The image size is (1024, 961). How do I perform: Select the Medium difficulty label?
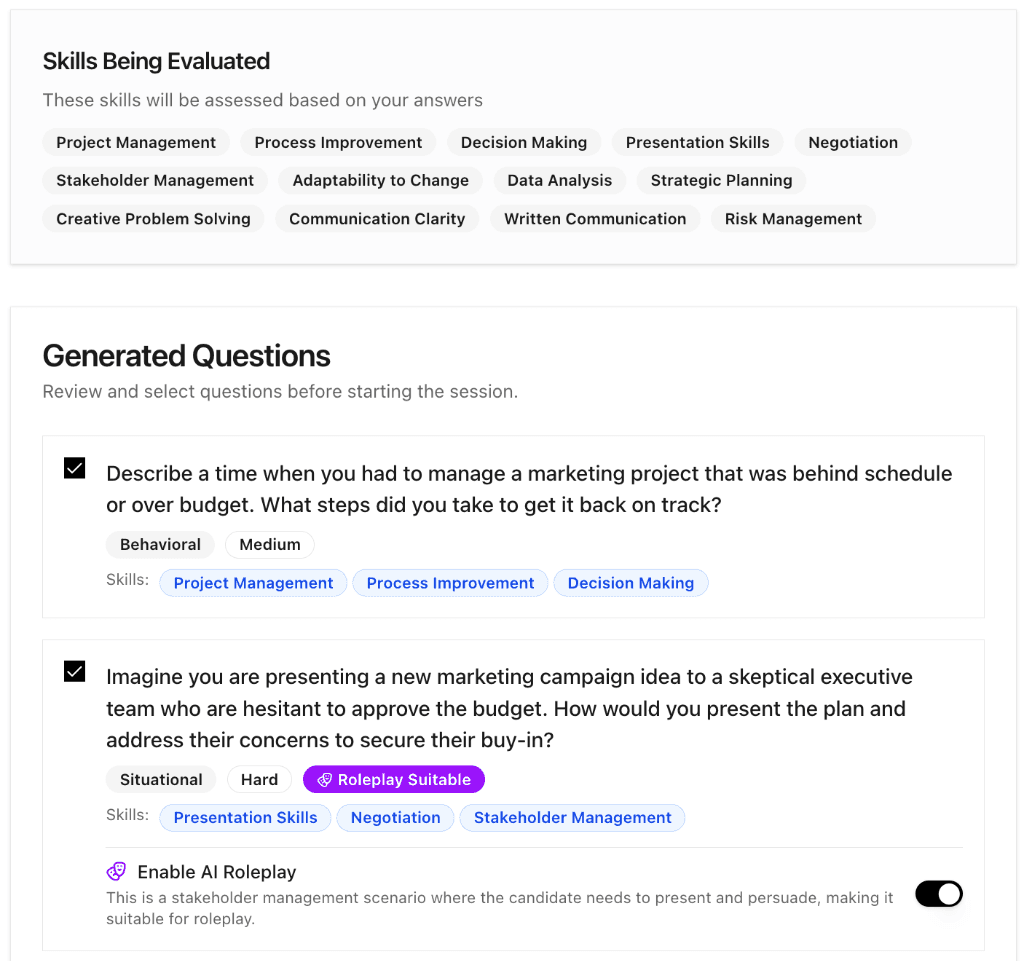269,544
